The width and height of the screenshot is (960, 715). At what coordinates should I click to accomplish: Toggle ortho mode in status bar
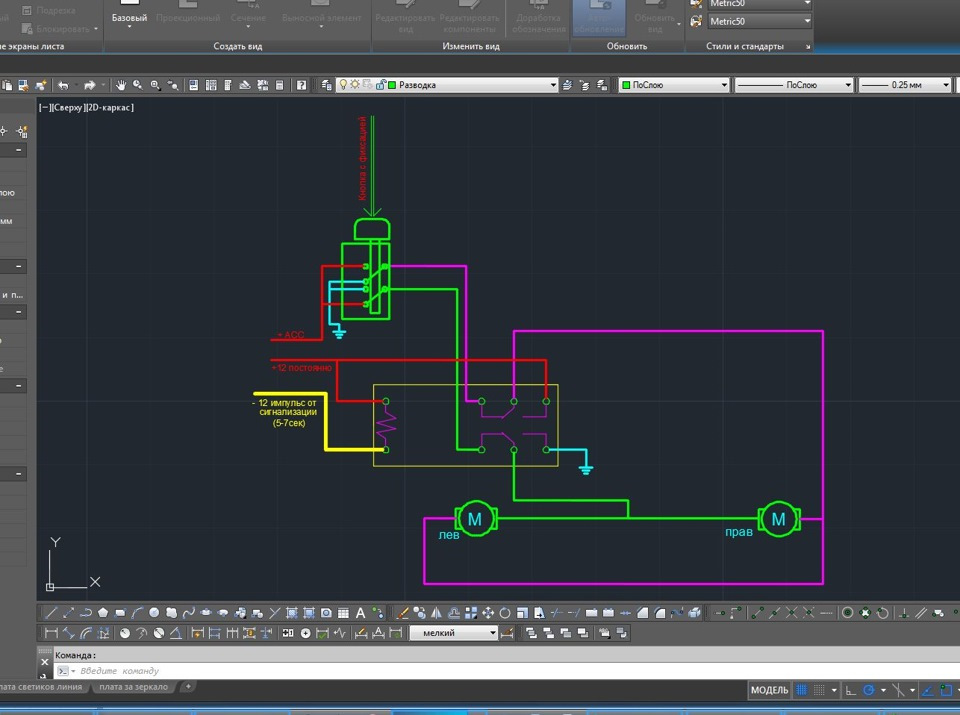[x=851, y=691]
